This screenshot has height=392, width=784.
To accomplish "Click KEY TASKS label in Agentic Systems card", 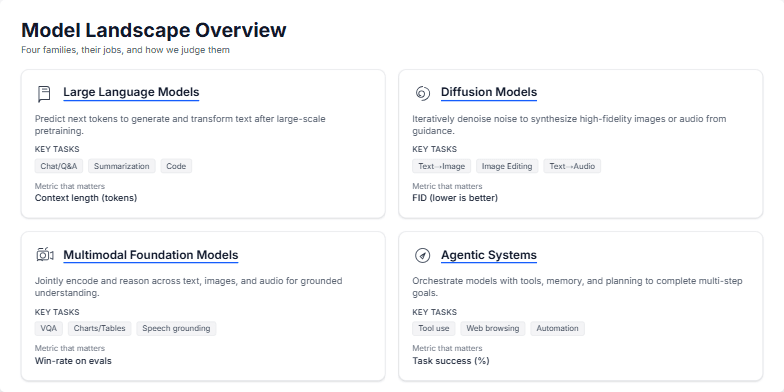I will (x=434, y=312).
